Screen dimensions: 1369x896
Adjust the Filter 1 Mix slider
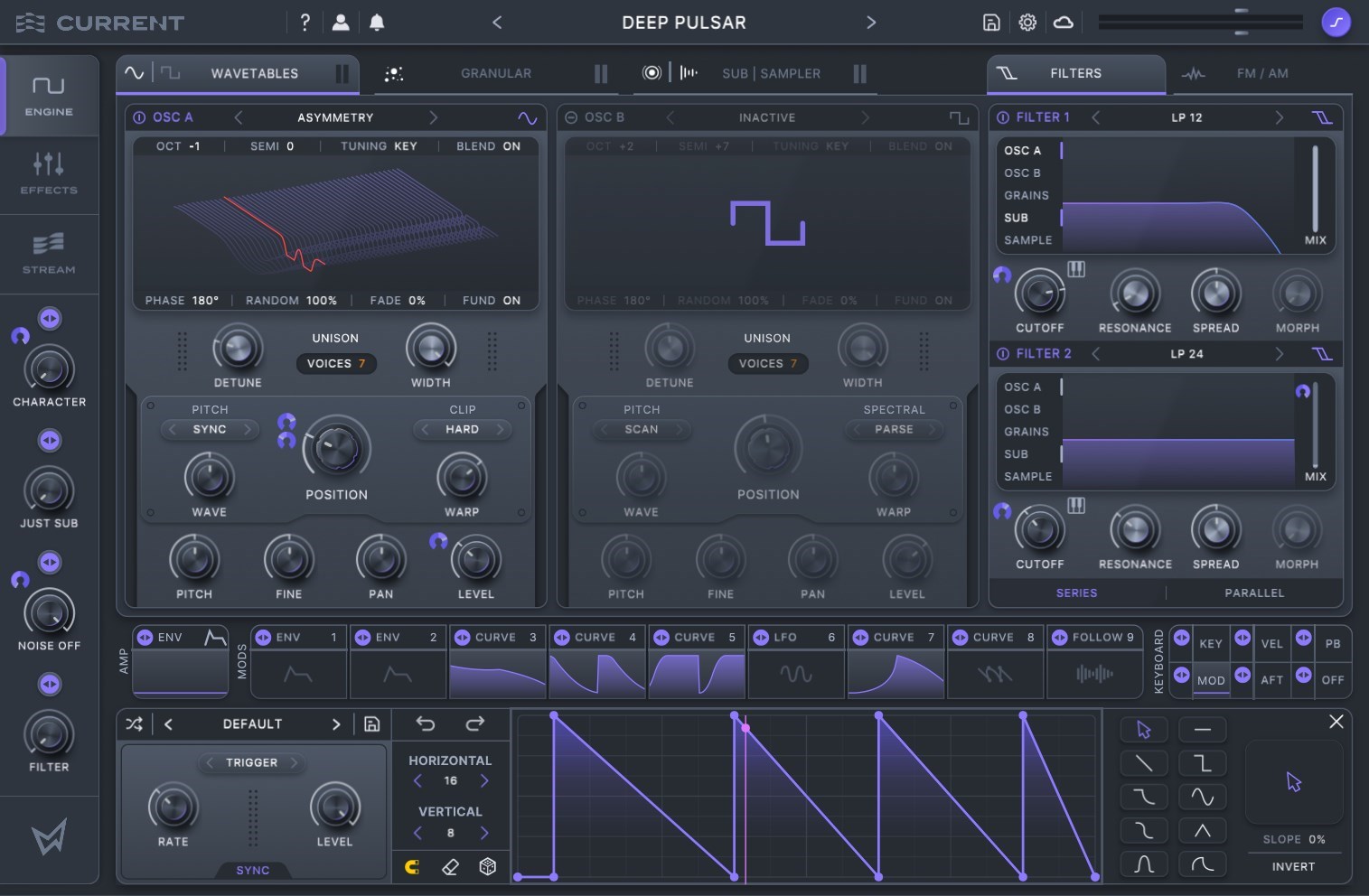(x=1315, y=190)
